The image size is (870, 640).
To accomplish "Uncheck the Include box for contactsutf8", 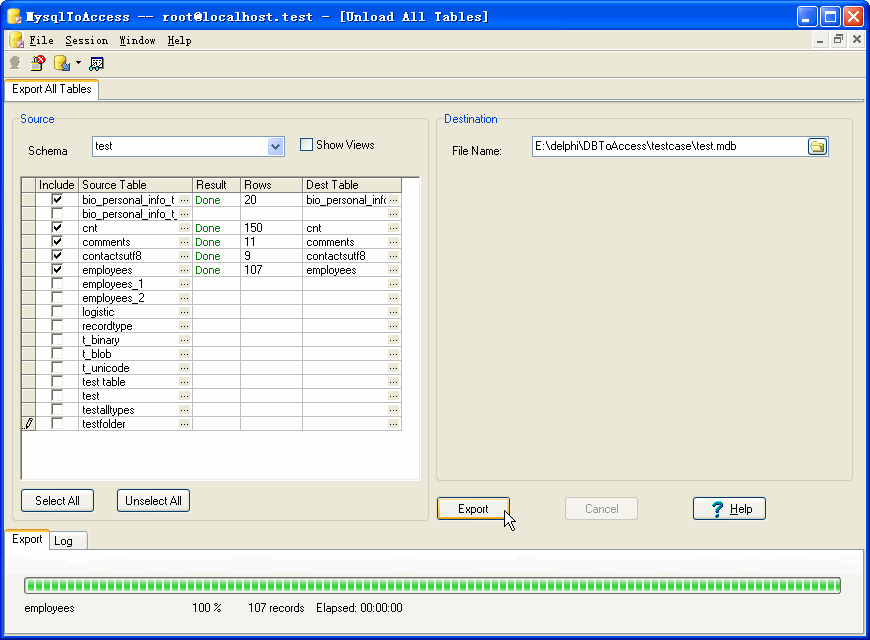I will tap(57, 255).
